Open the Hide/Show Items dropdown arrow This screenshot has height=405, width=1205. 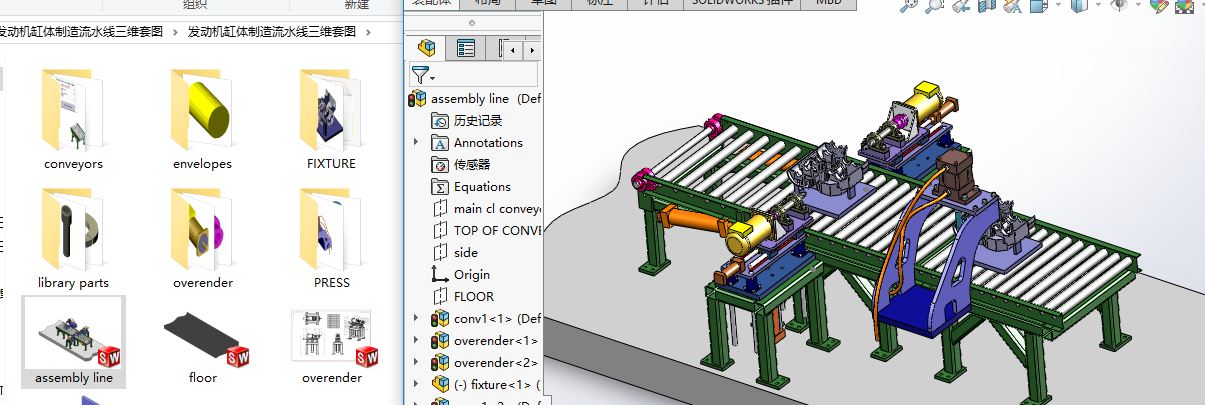(x=1137, y=7)
